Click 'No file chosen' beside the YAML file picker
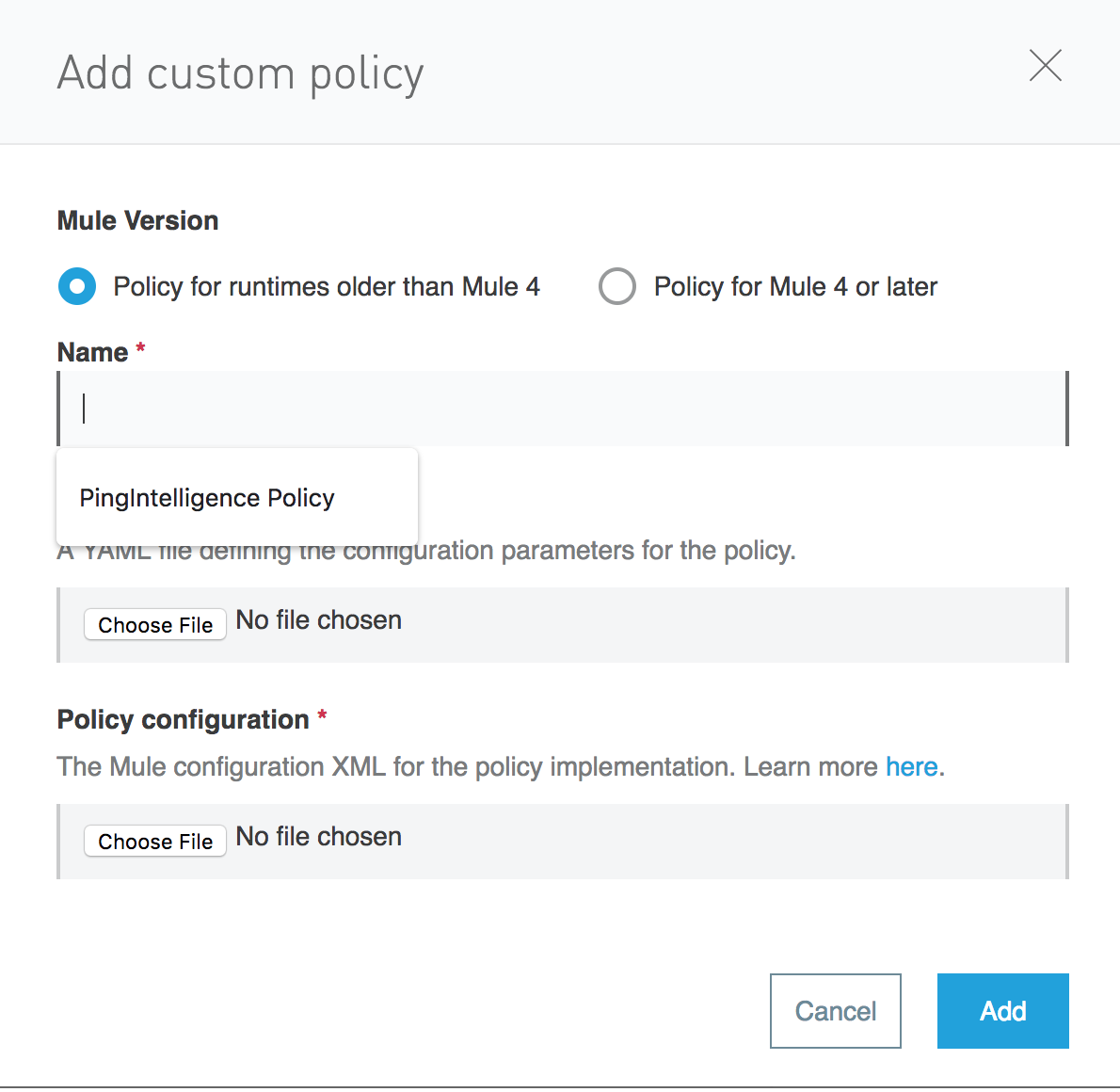1120x1092 pixels. (319, 620)
